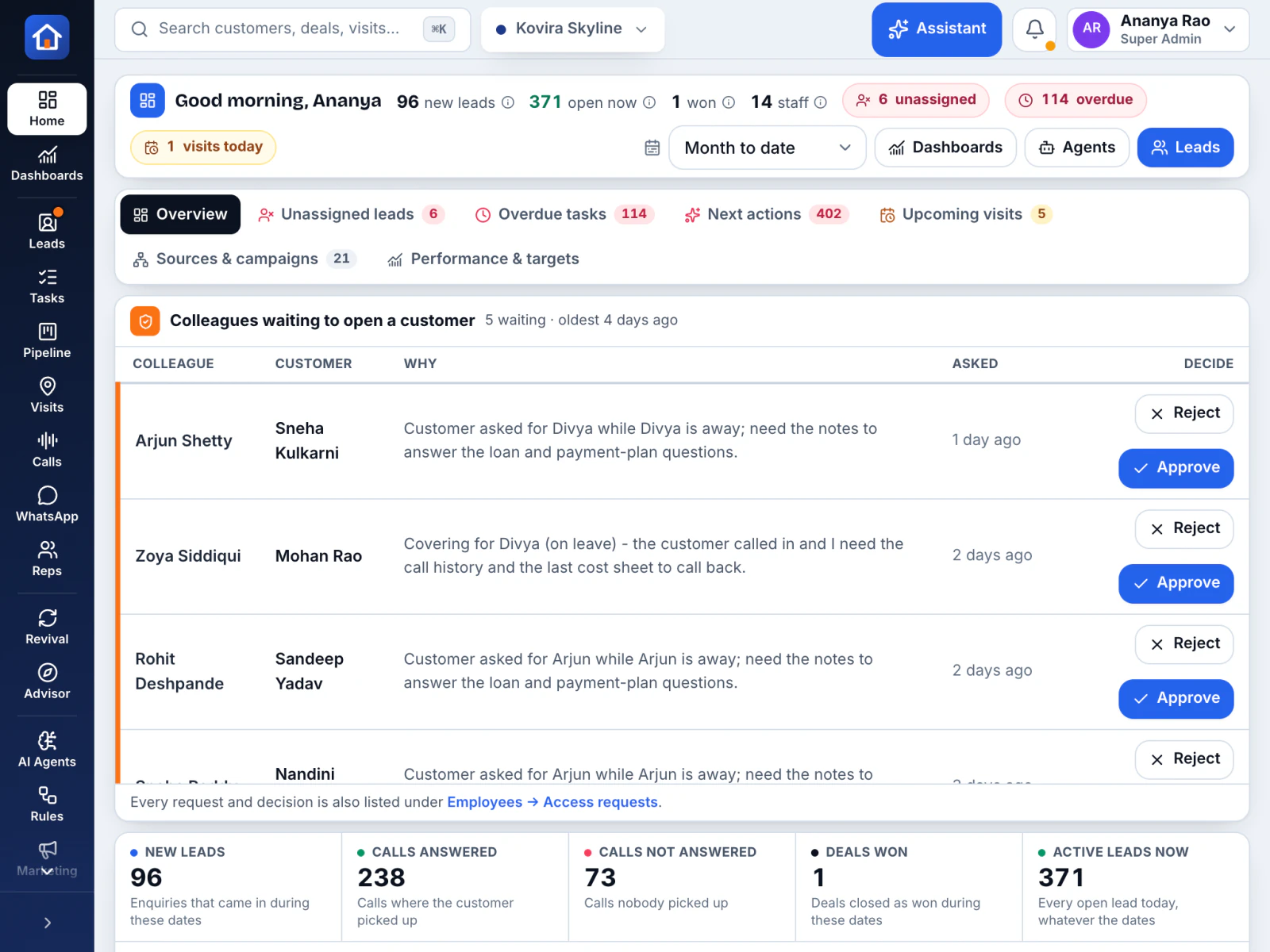This screenshot has height=952, width=1270.
Task: Open Visits in the sidebar
Action: (47, 396)
